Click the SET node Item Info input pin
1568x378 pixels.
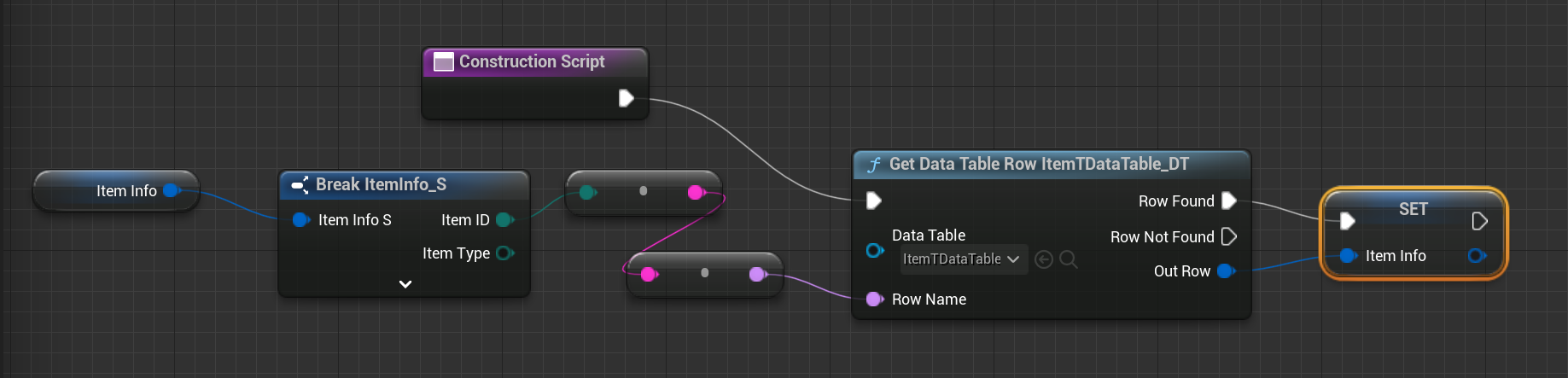click(1348, 255)
